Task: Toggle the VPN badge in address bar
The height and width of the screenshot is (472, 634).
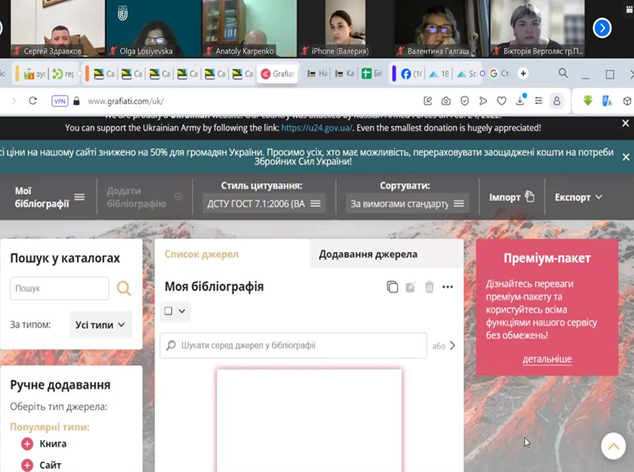Action: tap(59, 101)
